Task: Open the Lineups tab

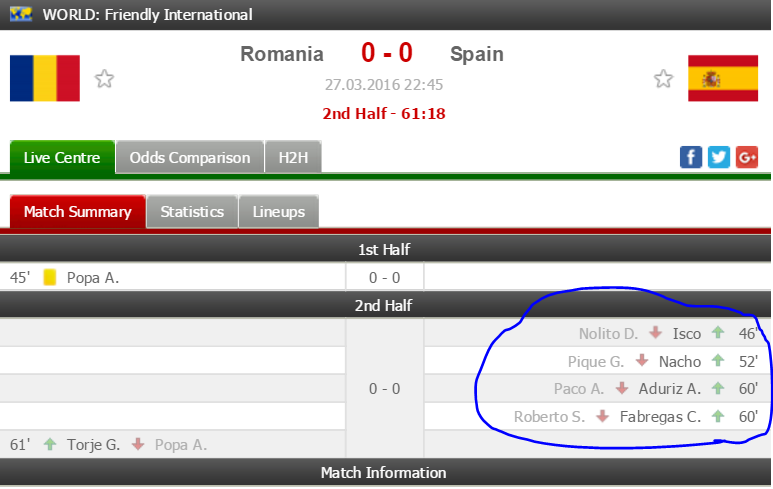Action: click(x=279, y=212)
